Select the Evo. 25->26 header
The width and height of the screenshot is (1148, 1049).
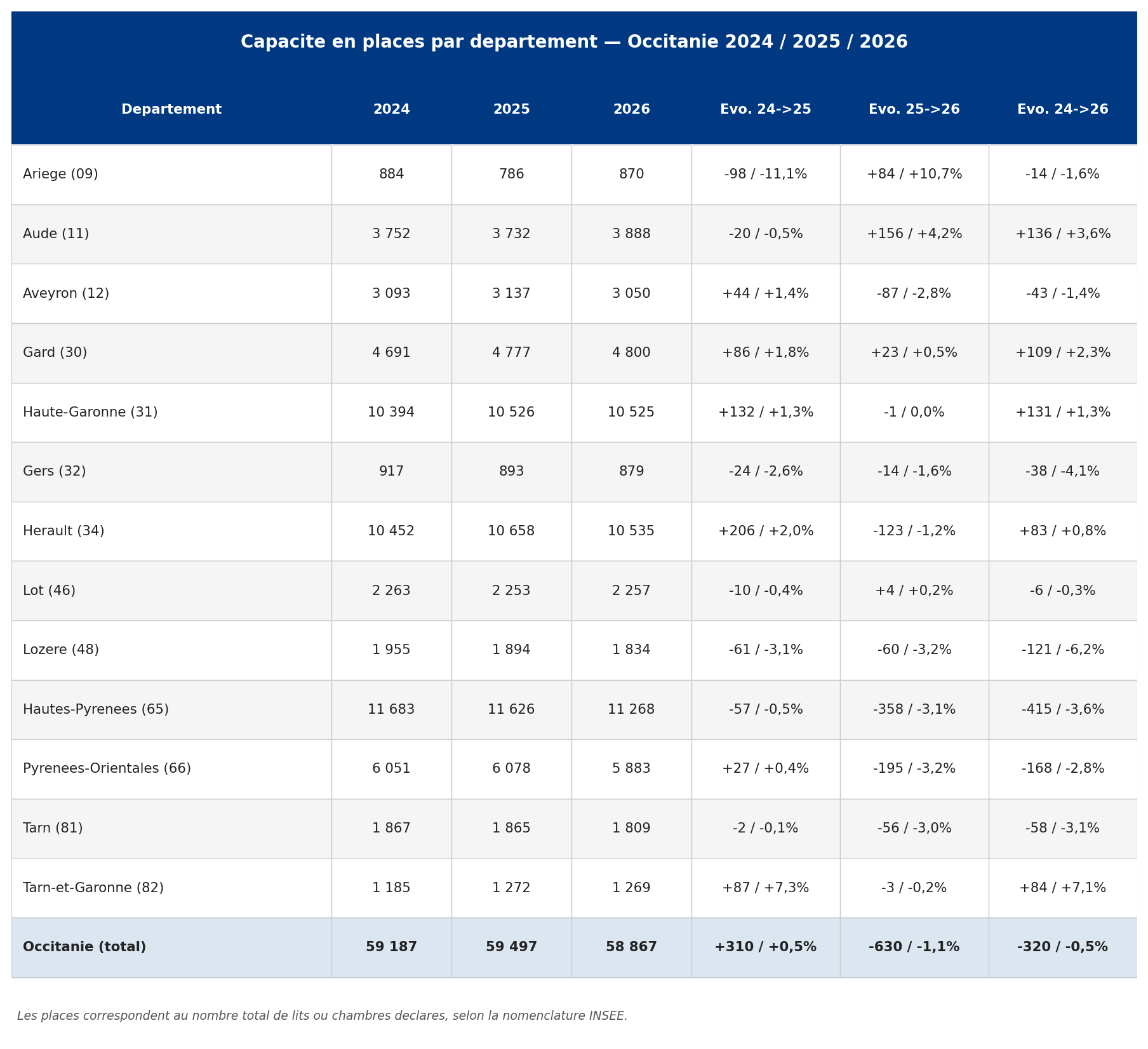click(x=914, y=109)
